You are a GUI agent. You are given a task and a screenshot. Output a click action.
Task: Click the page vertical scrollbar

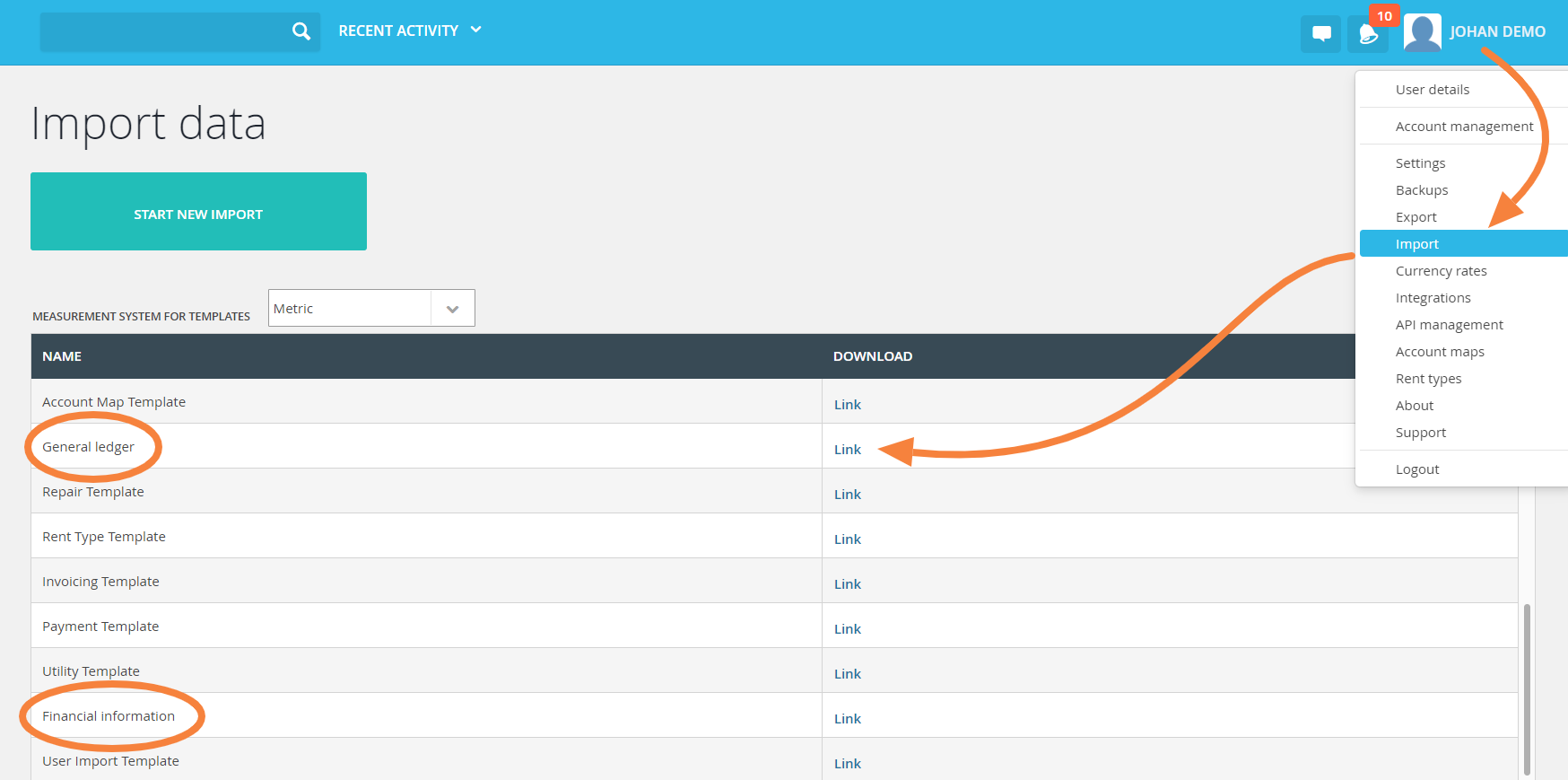tap(1527, 688)
